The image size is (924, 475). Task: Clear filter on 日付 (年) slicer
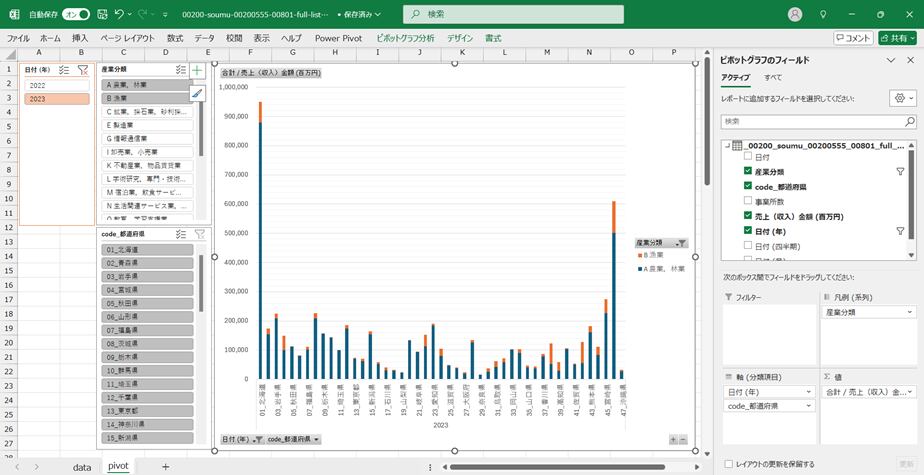83,70
